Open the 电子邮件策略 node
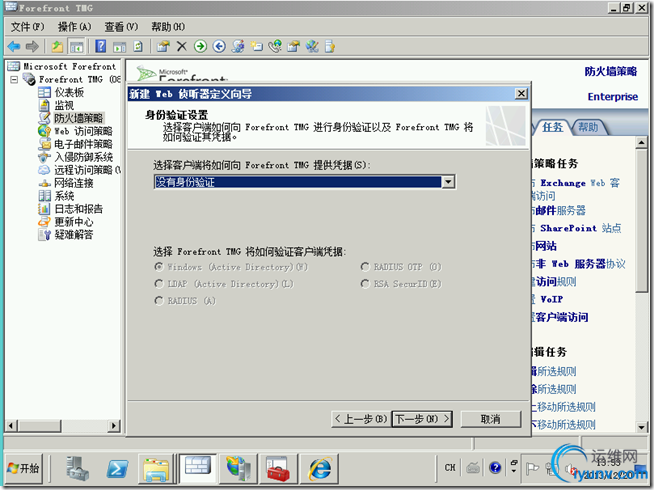The width and height of the screenshot is (654, 490). click(x=83, y=144)
